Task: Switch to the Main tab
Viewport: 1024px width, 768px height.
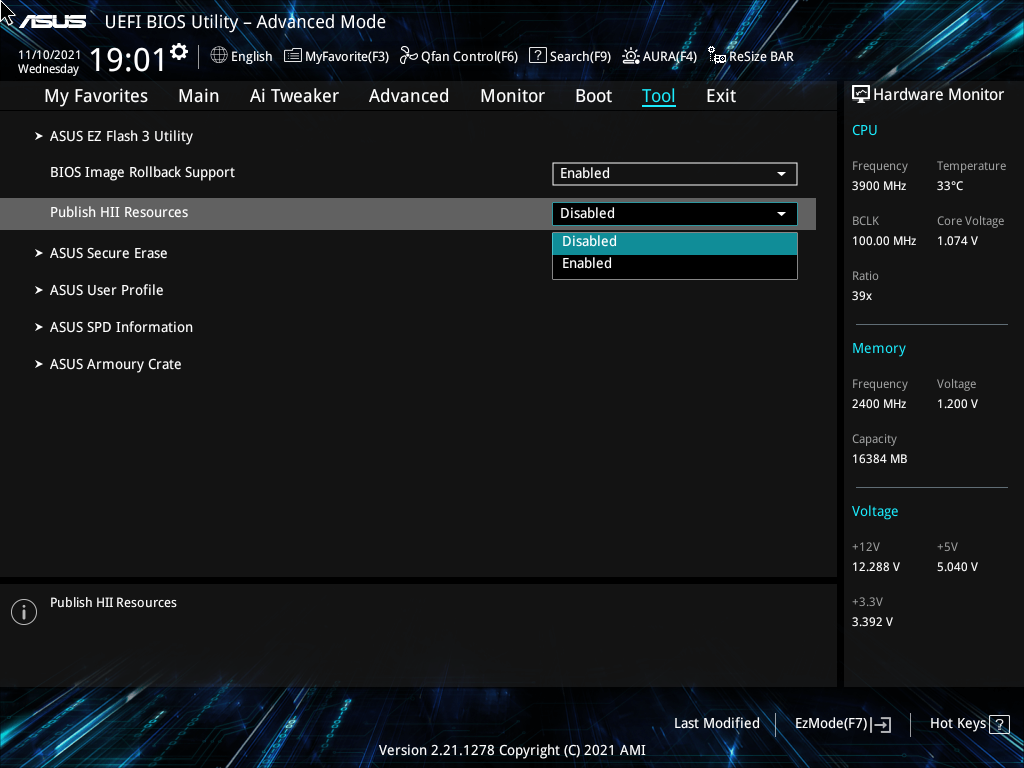Action: pyautogui.click(x=199, y=96)
